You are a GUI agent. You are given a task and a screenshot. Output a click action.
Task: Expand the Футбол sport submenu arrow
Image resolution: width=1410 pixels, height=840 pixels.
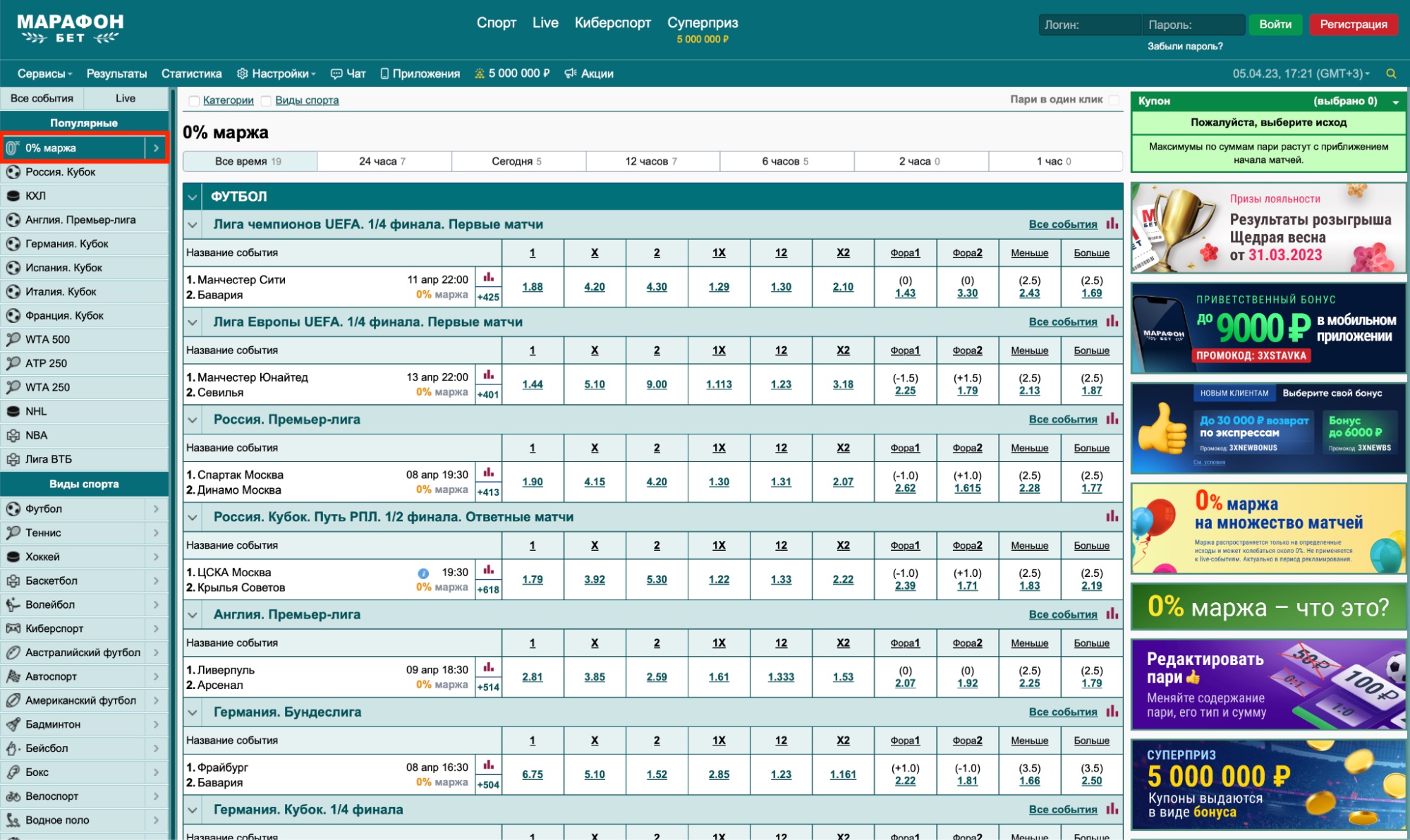pos(156,509)
